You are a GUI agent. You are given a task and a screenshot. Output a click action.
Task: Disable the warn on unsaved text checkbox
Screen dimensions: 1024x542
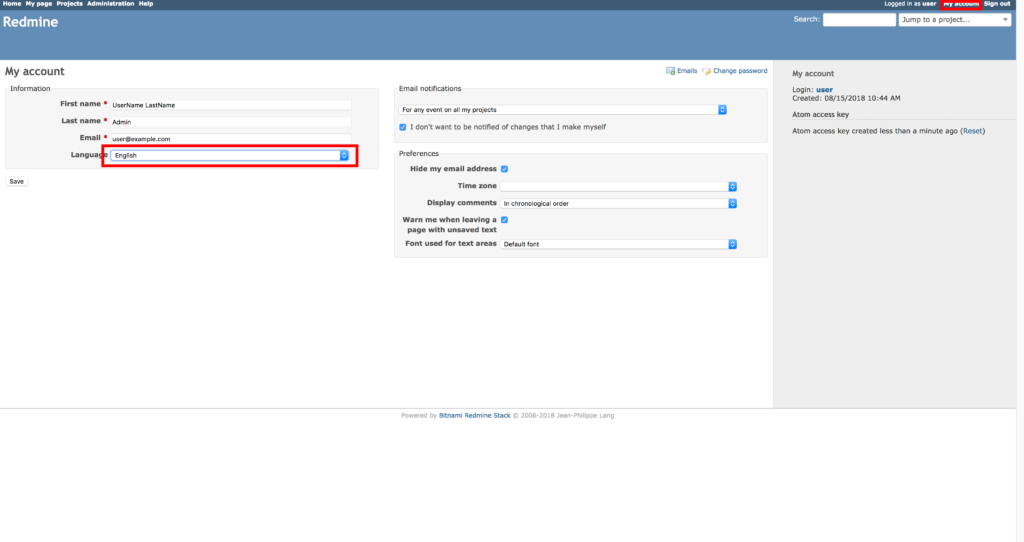505,220
